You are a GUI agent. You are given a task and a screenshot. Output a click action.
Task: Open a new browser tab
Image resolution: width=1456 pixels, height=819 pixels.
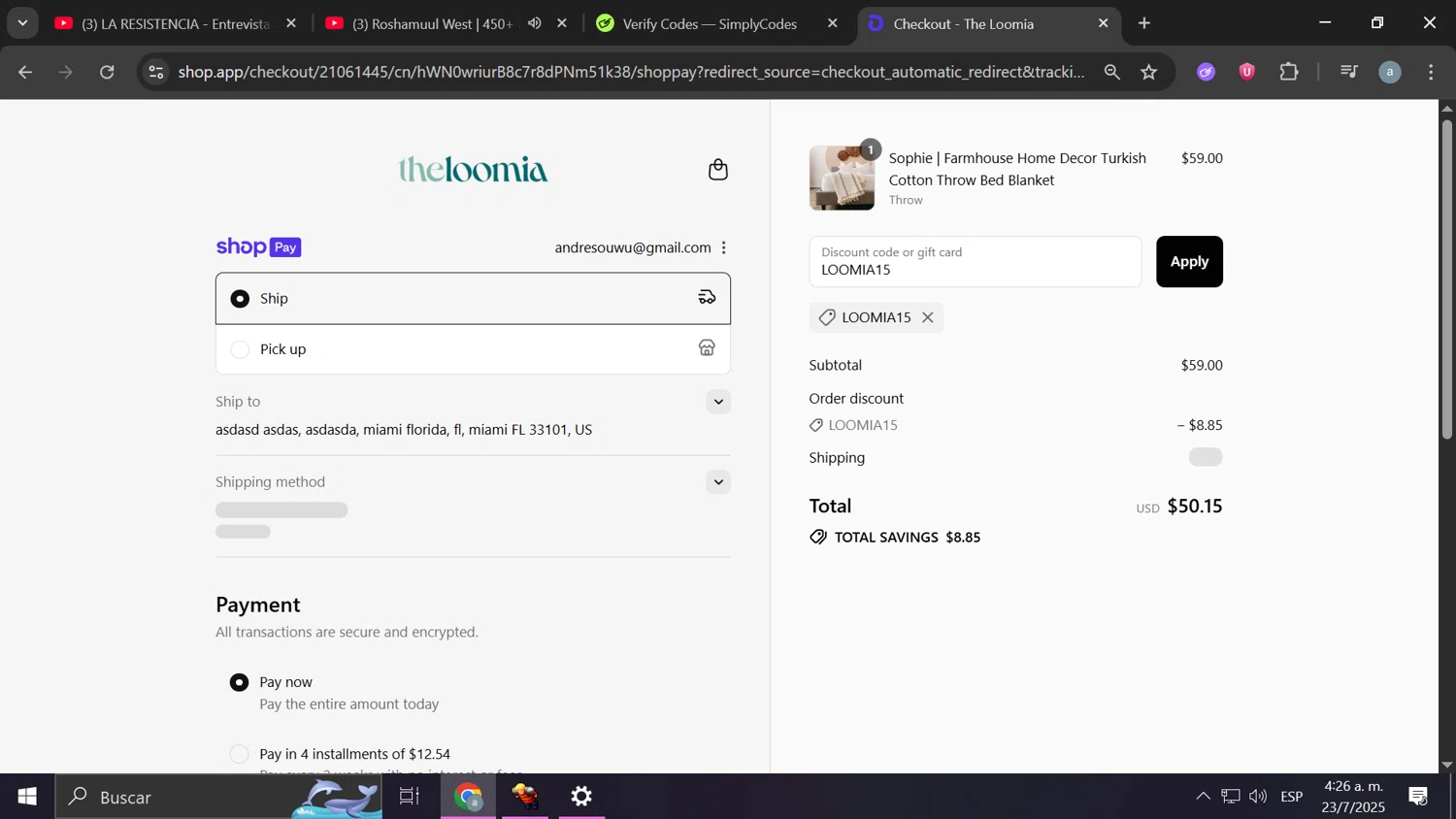1144,23
